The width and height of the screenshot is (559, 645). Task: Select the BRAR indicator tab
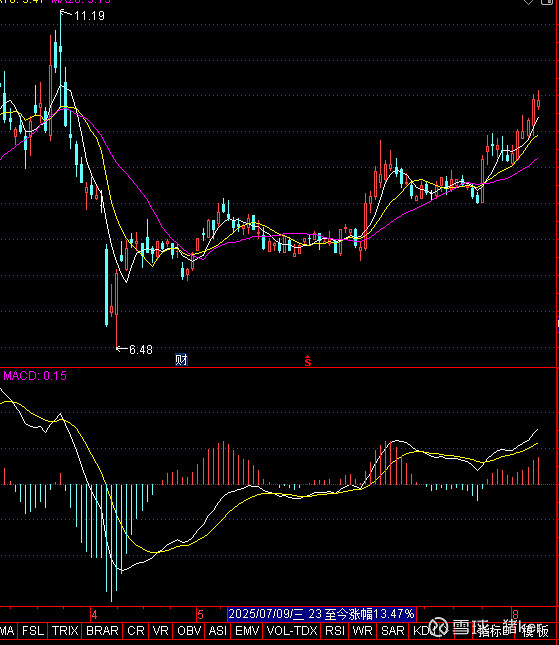(x=102, y=631)
